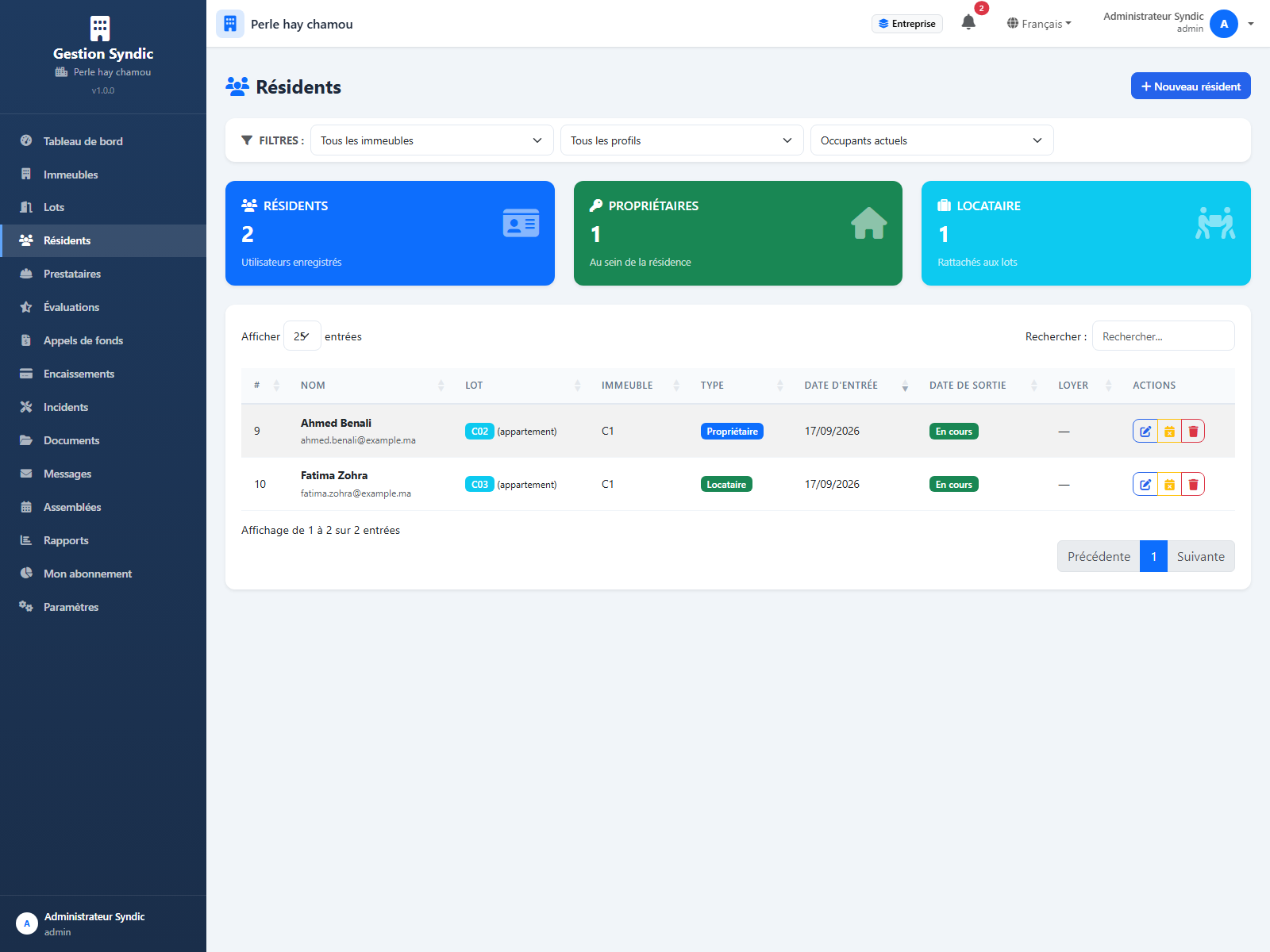
Task: Click the trash icon for Ahmed Benali
Action: 1193,431
